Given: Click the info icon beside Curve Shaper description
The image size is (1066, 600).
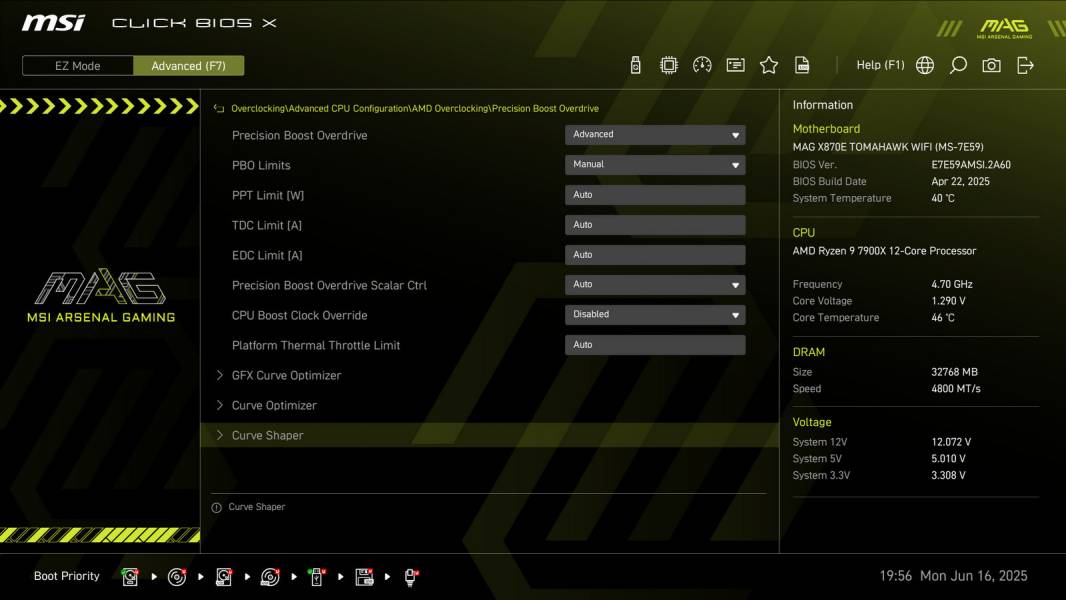Looking at the screenshot, I should tap(216, 508).
